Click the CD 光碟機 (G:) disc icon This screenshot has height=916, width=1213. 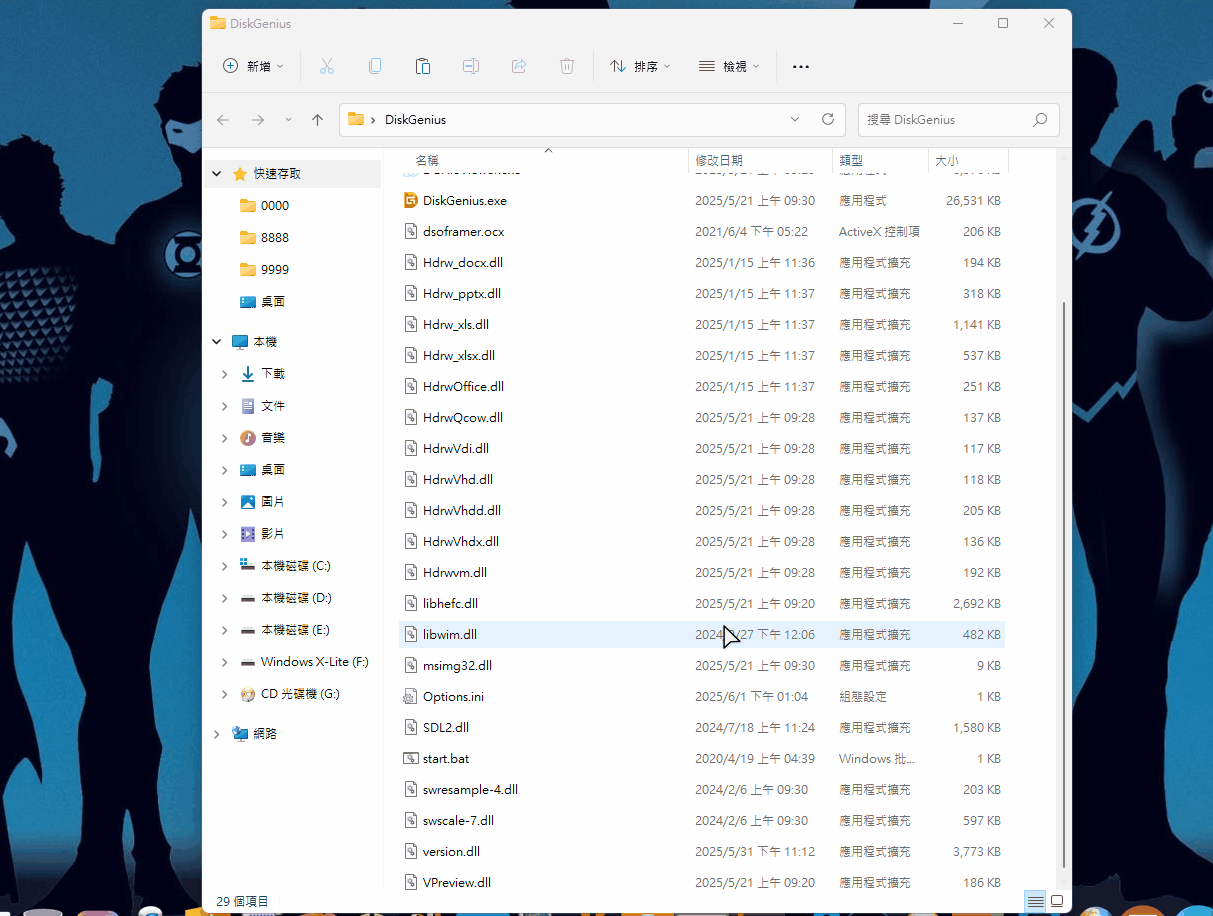248,694
